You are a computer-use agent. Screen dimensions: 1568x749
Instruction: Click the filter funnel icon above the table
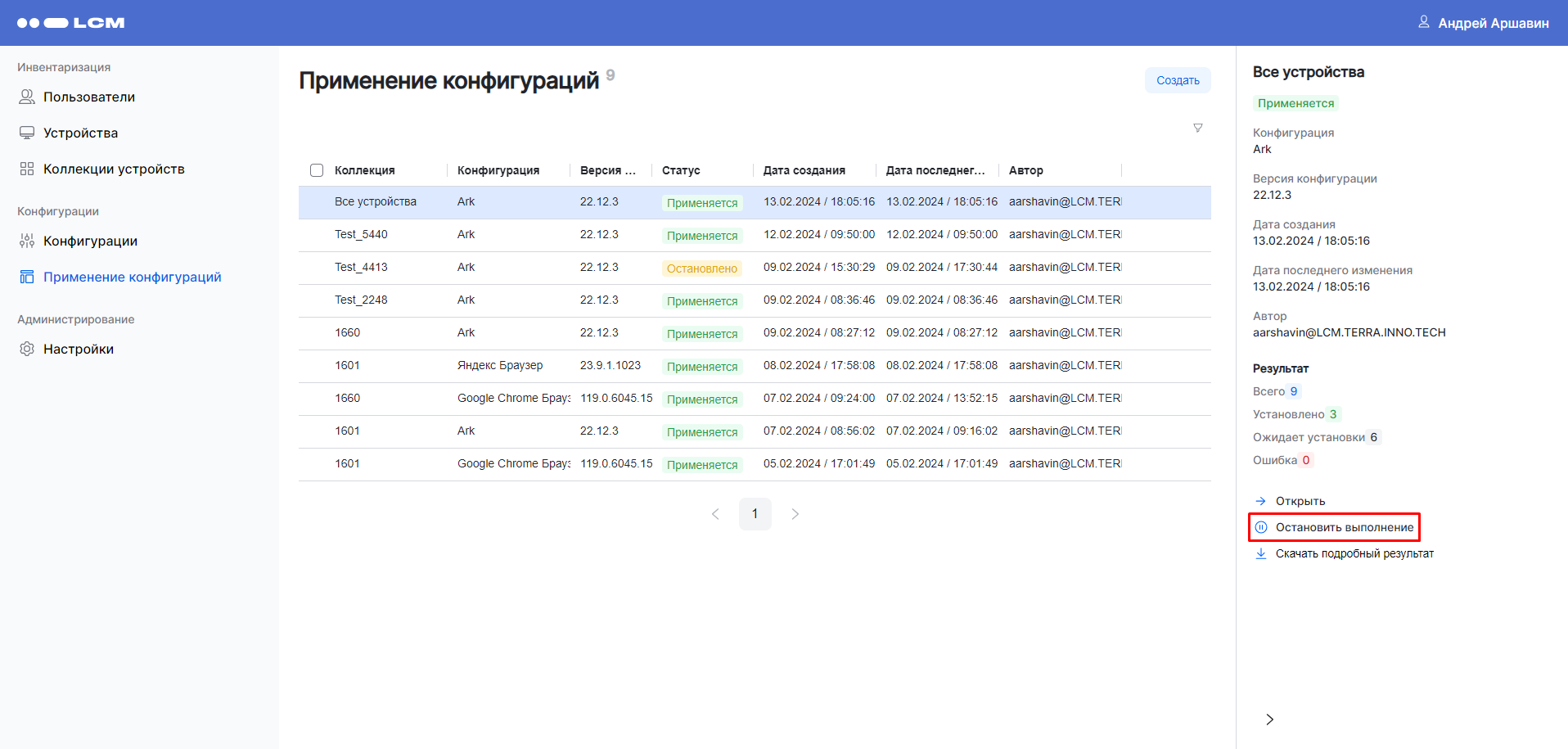(1197, 128)
